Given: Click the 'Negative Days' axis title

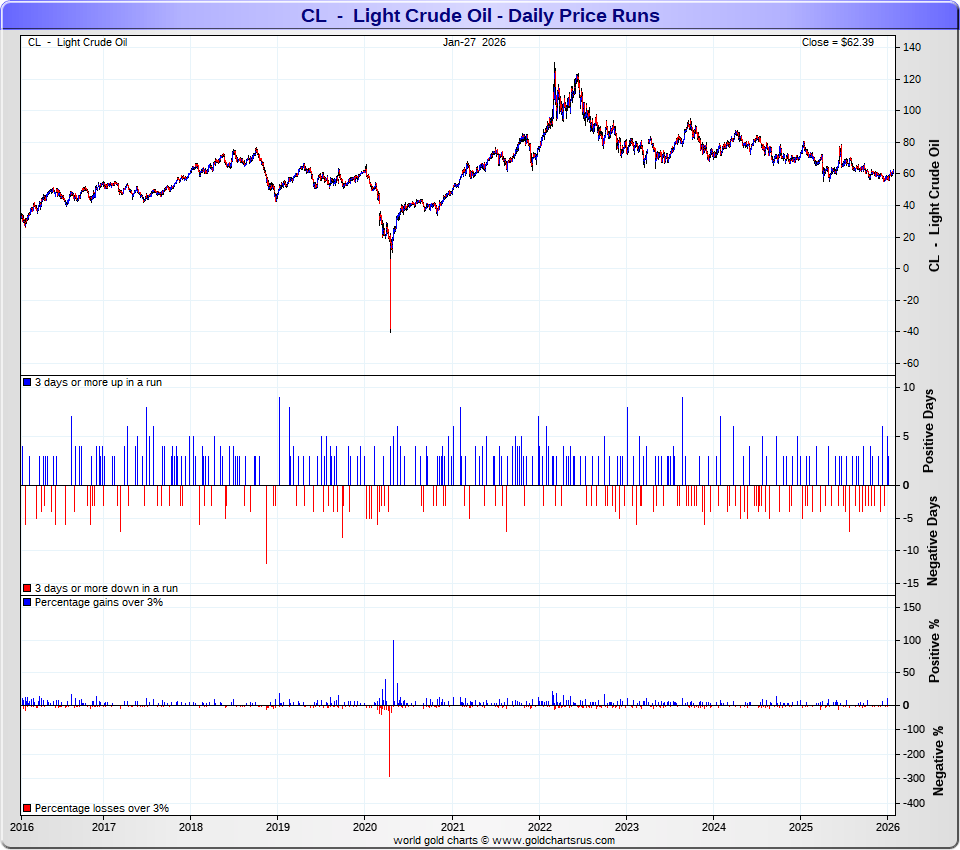Looking at the screenshot, I should (x=932, y=541).
